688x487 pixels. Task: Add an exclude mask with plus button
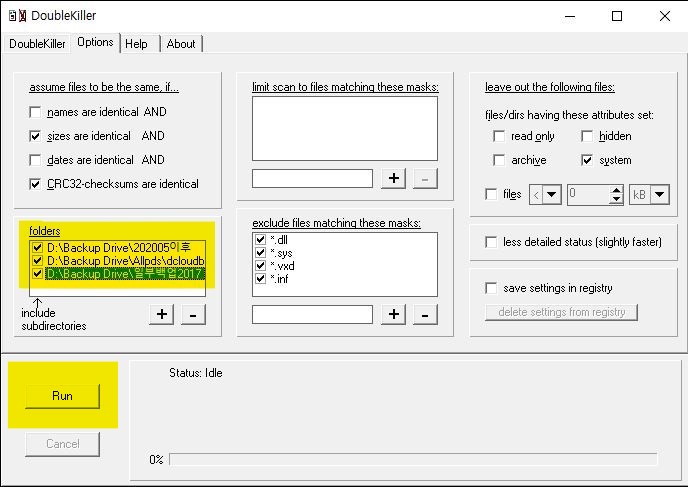(394, 314)
